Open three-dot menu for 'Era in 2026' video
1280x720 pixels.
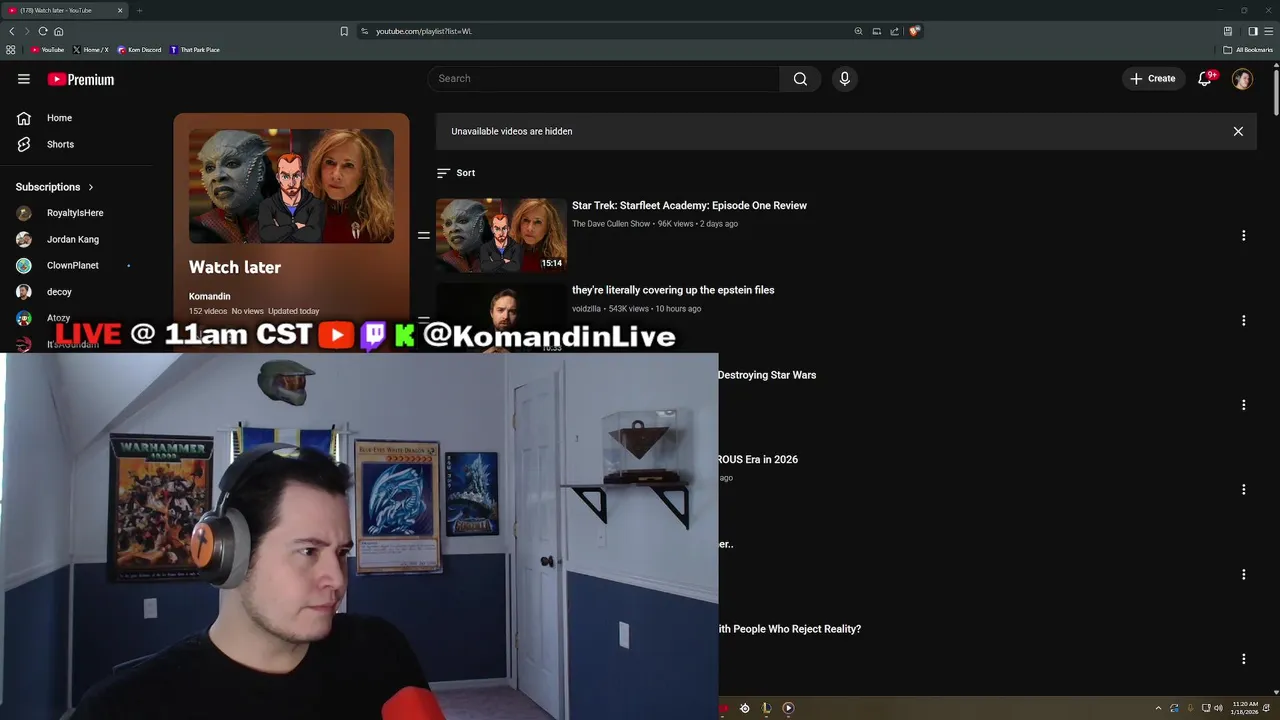pos(1244,490)
